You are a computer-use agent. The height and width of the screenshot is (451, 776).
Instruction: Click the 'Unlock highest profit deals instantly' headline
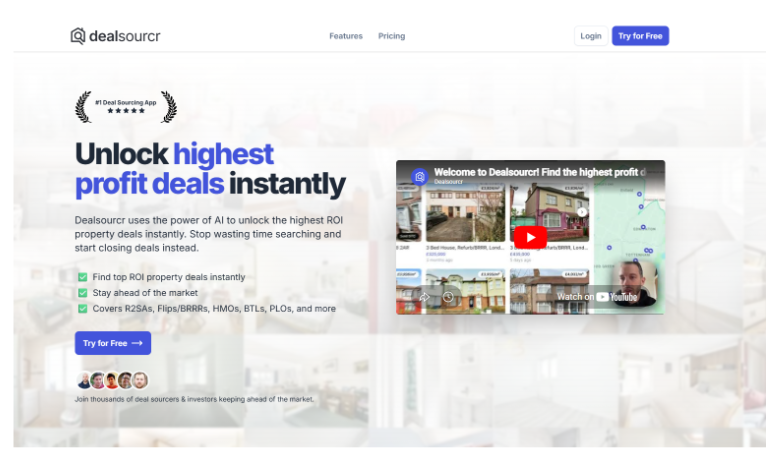click(x=210, y=169)
